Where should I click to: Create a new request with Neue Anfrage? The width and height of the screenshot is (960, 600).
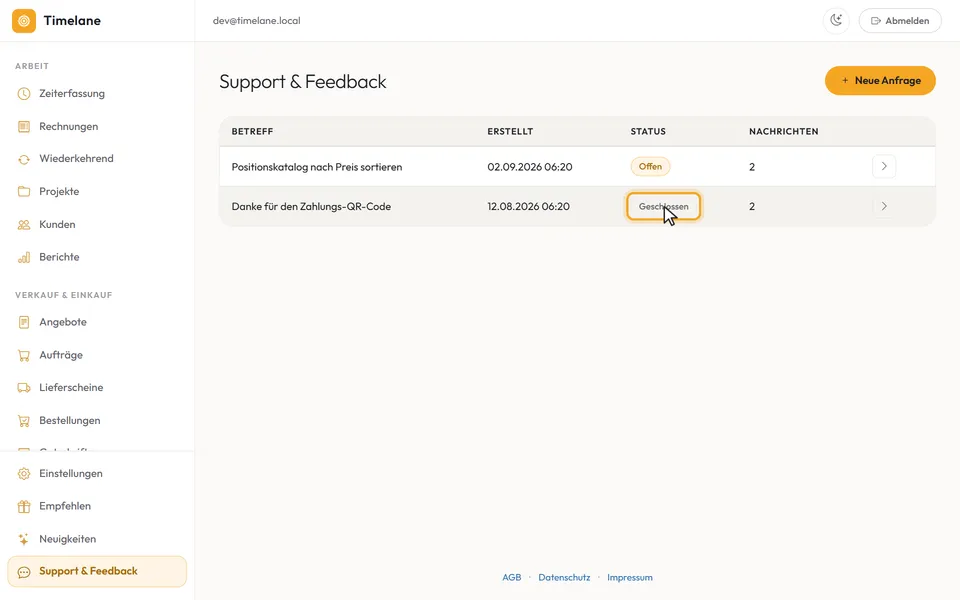pos(880,81)
